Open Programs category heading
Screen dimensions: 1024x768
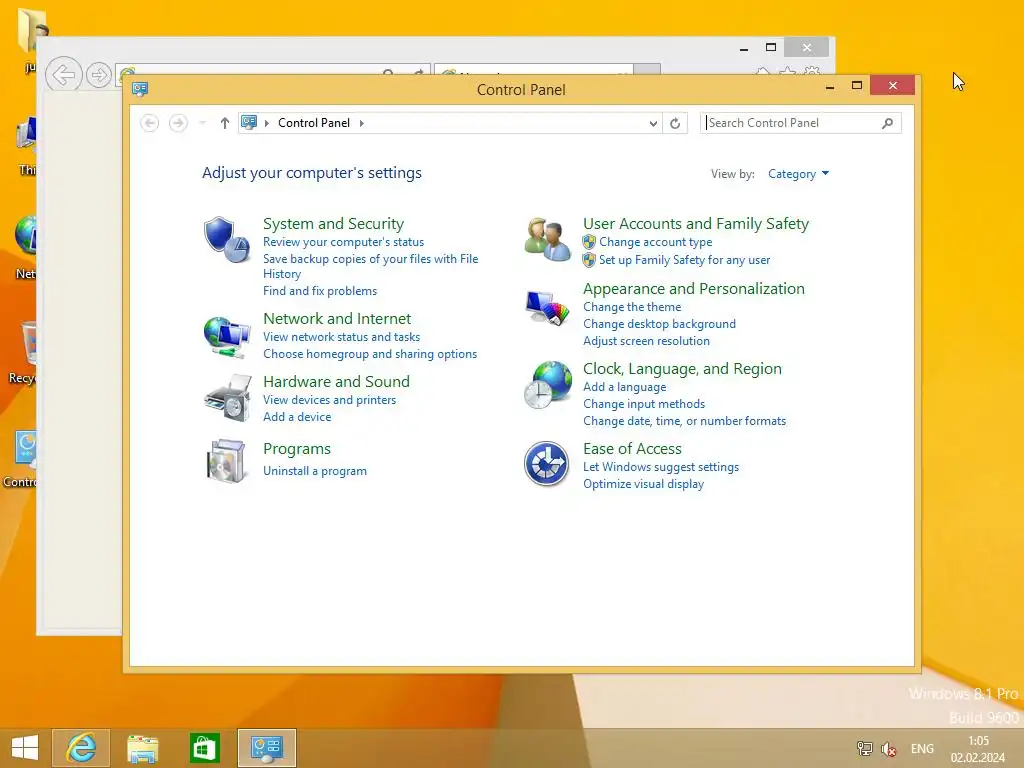pyautogui.click(x=296, y=449)
